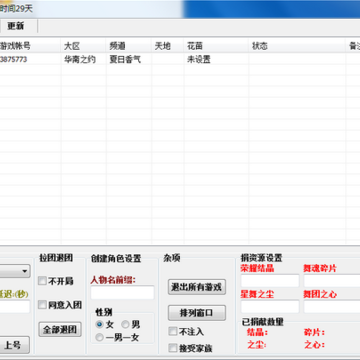Click the 星舞之尘 input field

point(270,307)
